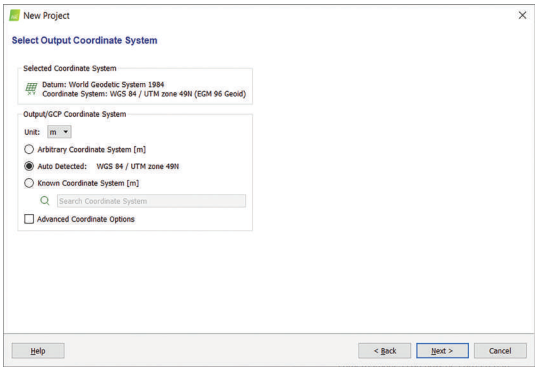Click the 'WGS 84 / UTM zone 49N (EGM 96 Geoid)' line
This screenshot has width=539, height=371.
[x=144, y=94]
